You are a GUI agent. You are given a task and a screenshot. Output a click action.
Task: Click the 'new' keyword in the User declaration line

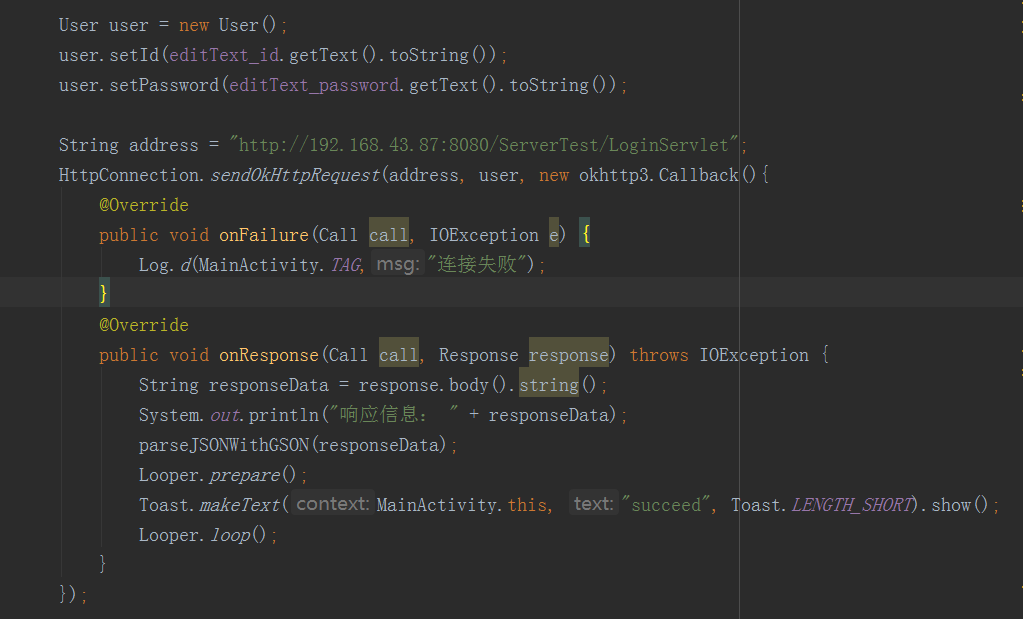click(194, 25)
